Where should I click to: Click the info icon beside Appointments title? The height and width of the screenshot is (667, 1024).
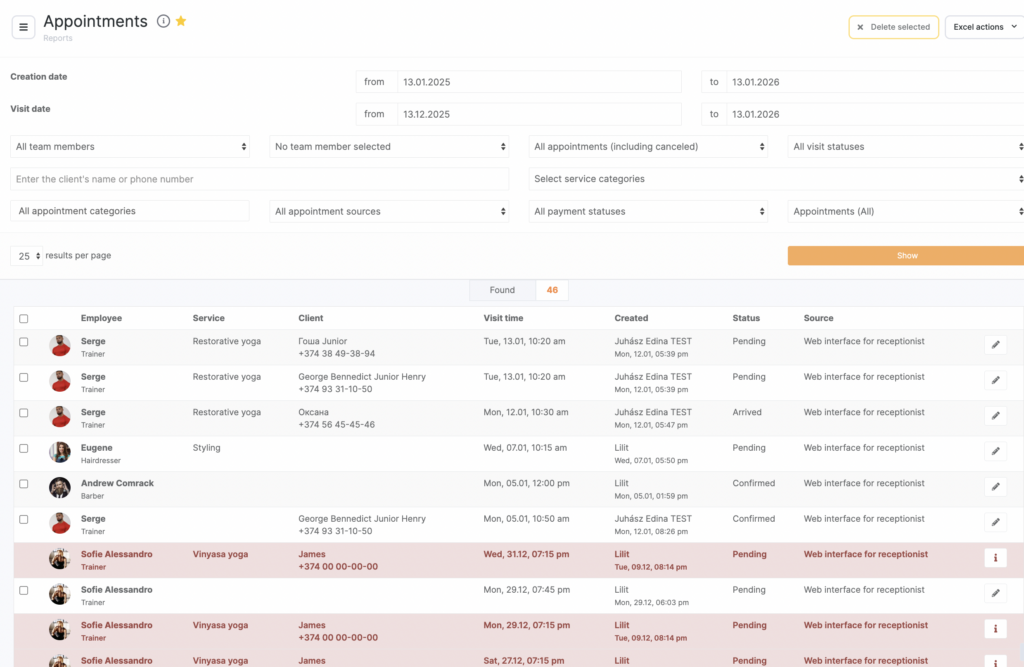[x=163, y=21]
